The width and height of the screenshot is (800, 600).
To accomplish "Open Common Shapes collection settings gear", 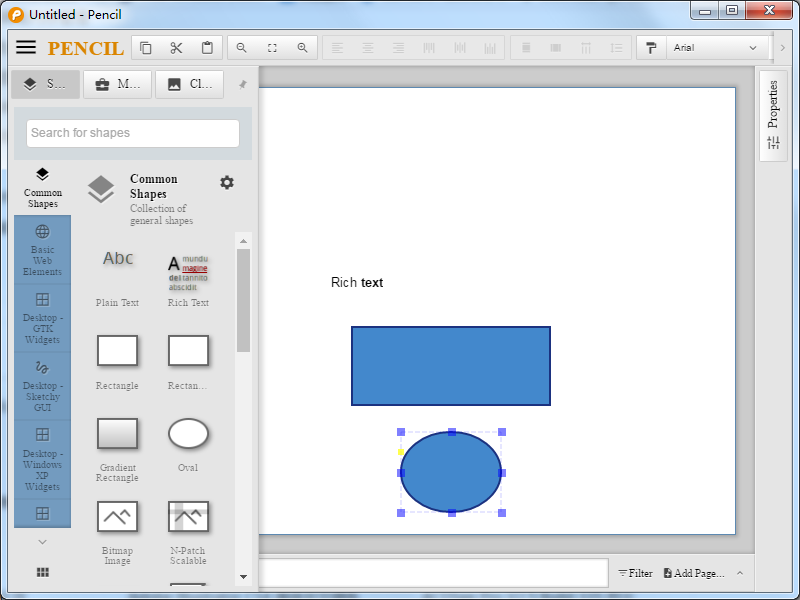I will [227, 182].
